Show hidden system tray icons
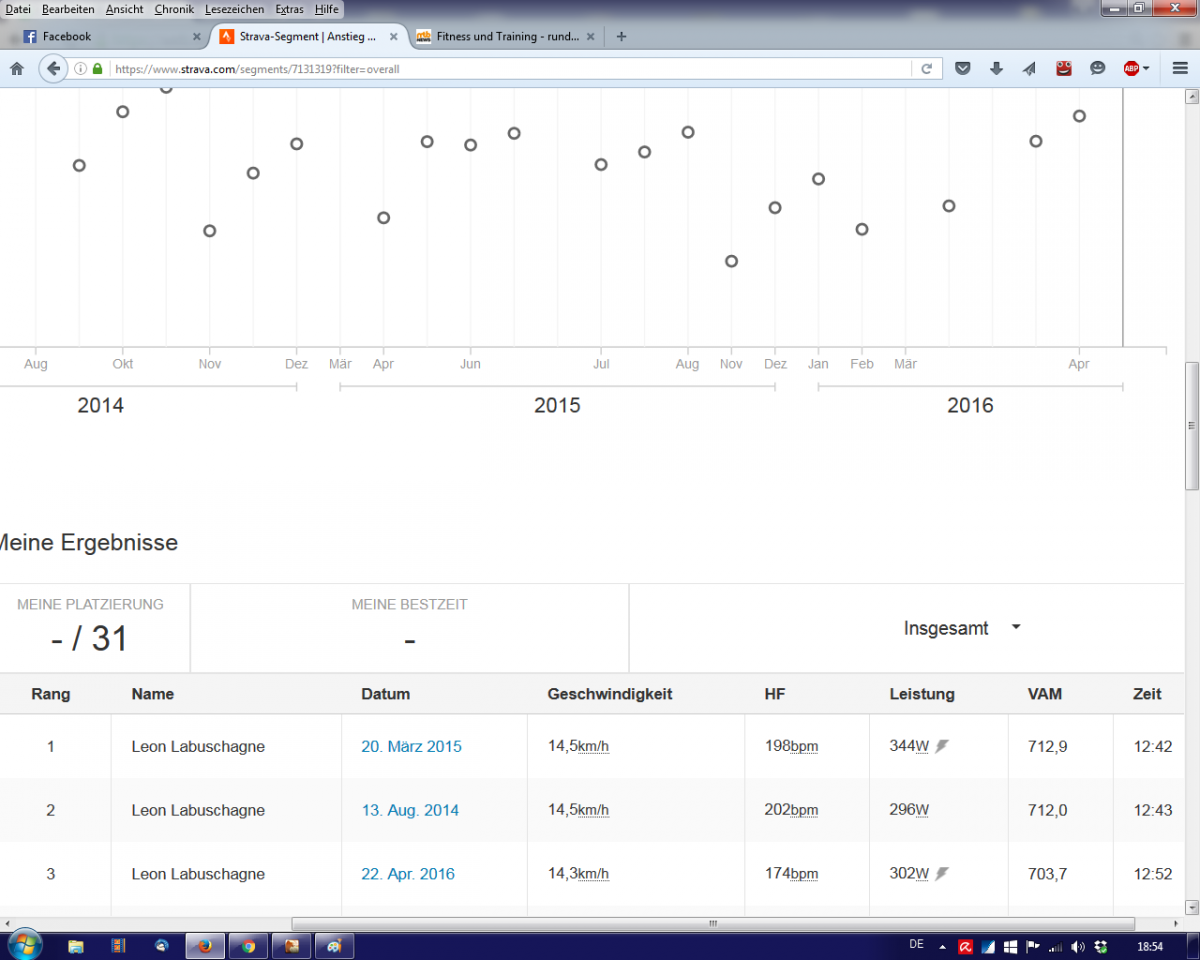1200x960 pixels. tap(942, 945)
